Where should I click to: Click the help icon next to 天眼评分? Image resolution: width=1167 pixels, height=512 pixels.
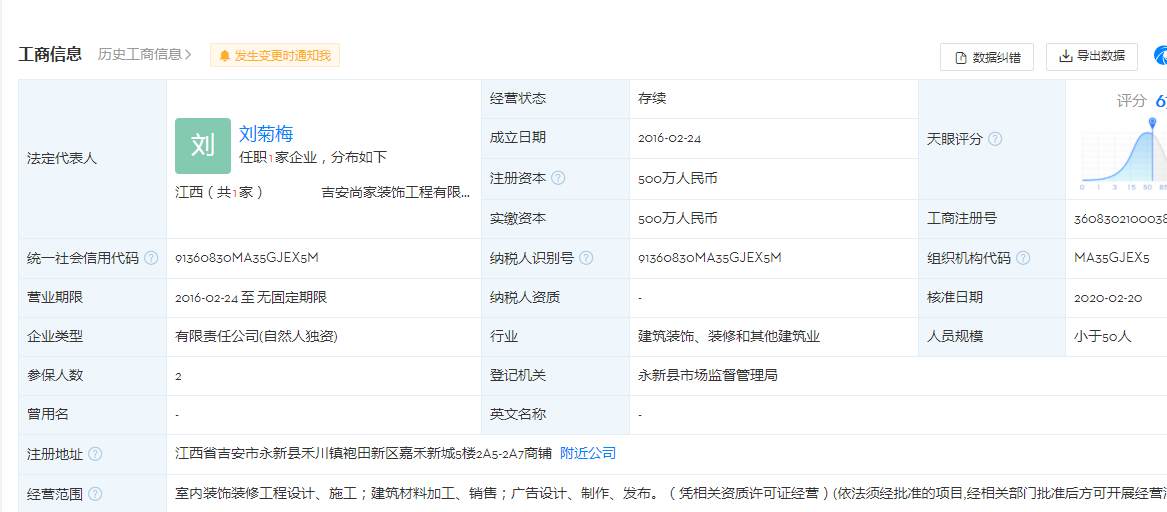click(x=995, y=139)
